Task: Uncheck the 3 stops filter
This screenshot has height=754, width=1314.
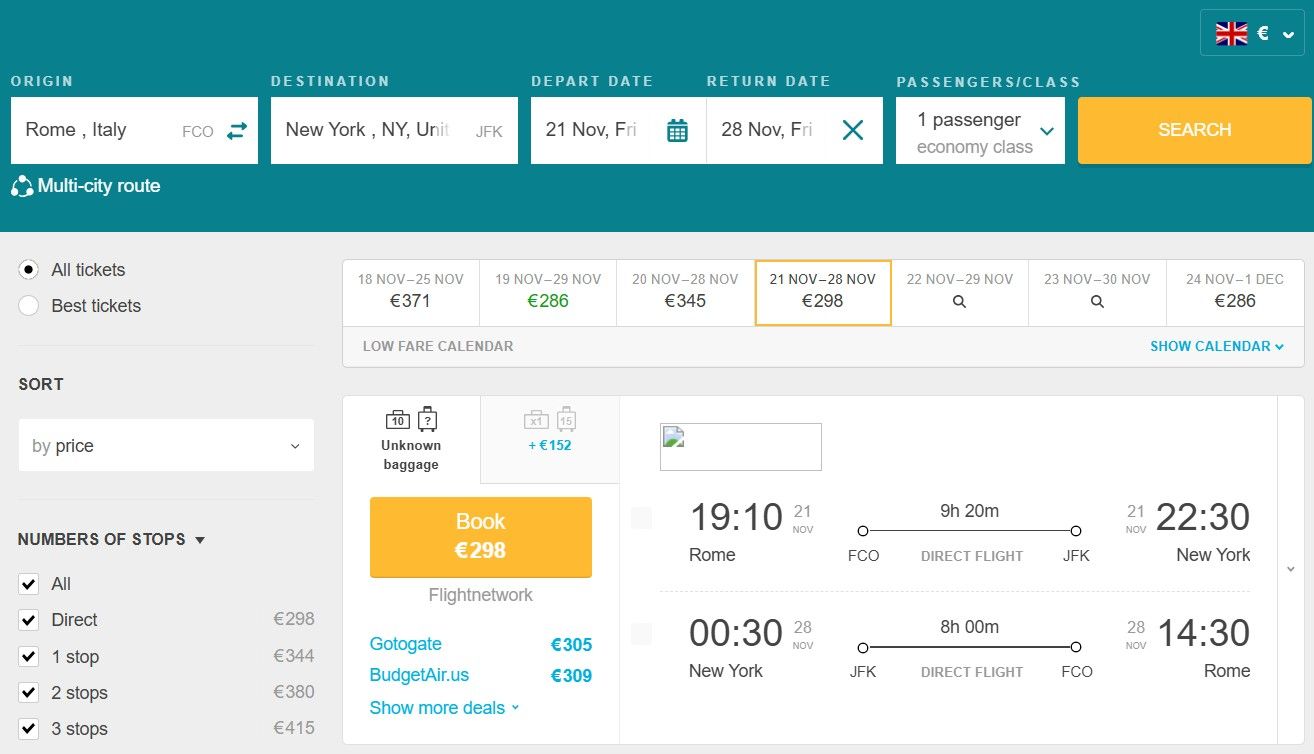Action: point(29,729)
